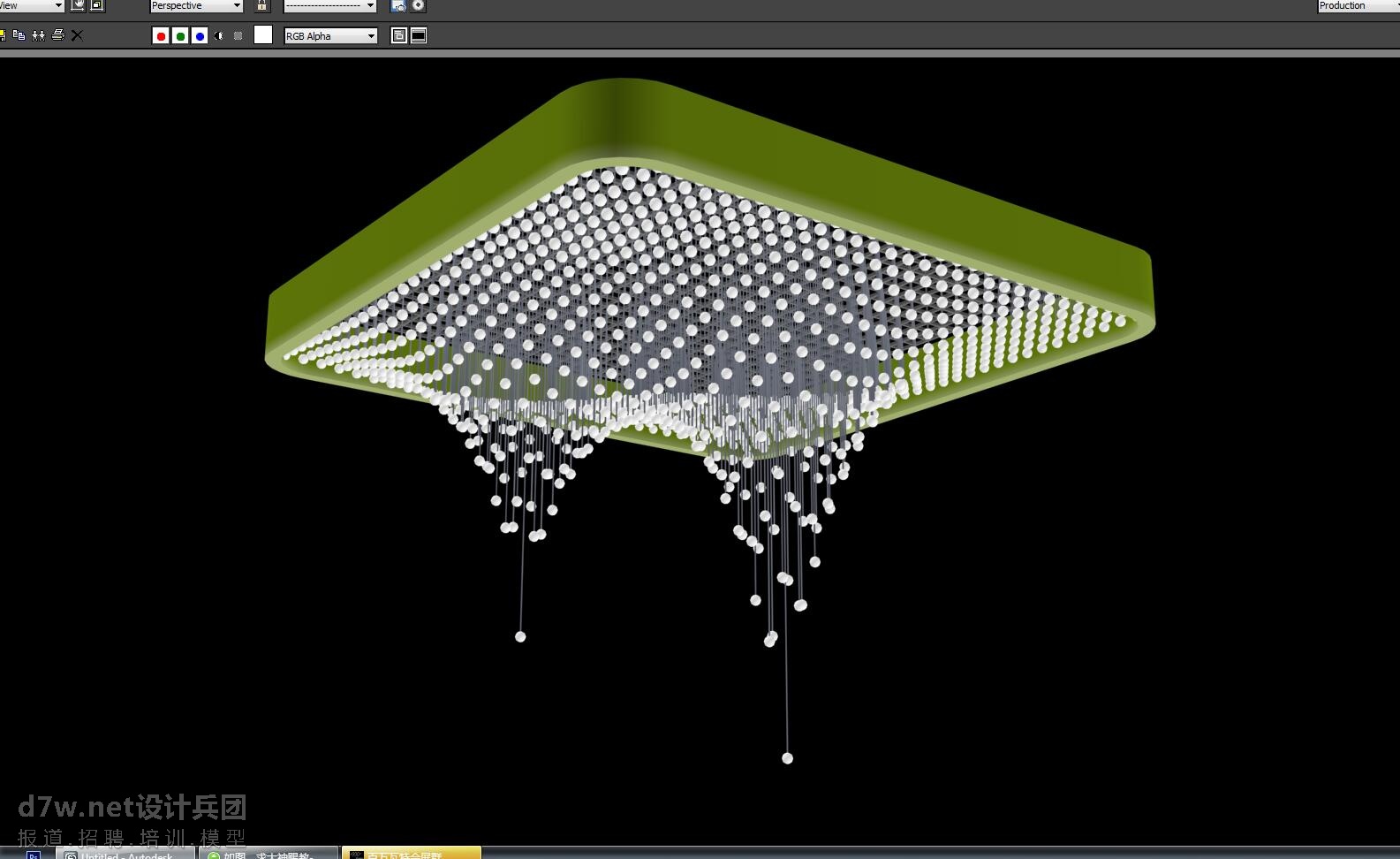Click the Auto Region Selected icon
This screenshot has height=859, width=1400.
pyautogui.click(x=97, y=5)
